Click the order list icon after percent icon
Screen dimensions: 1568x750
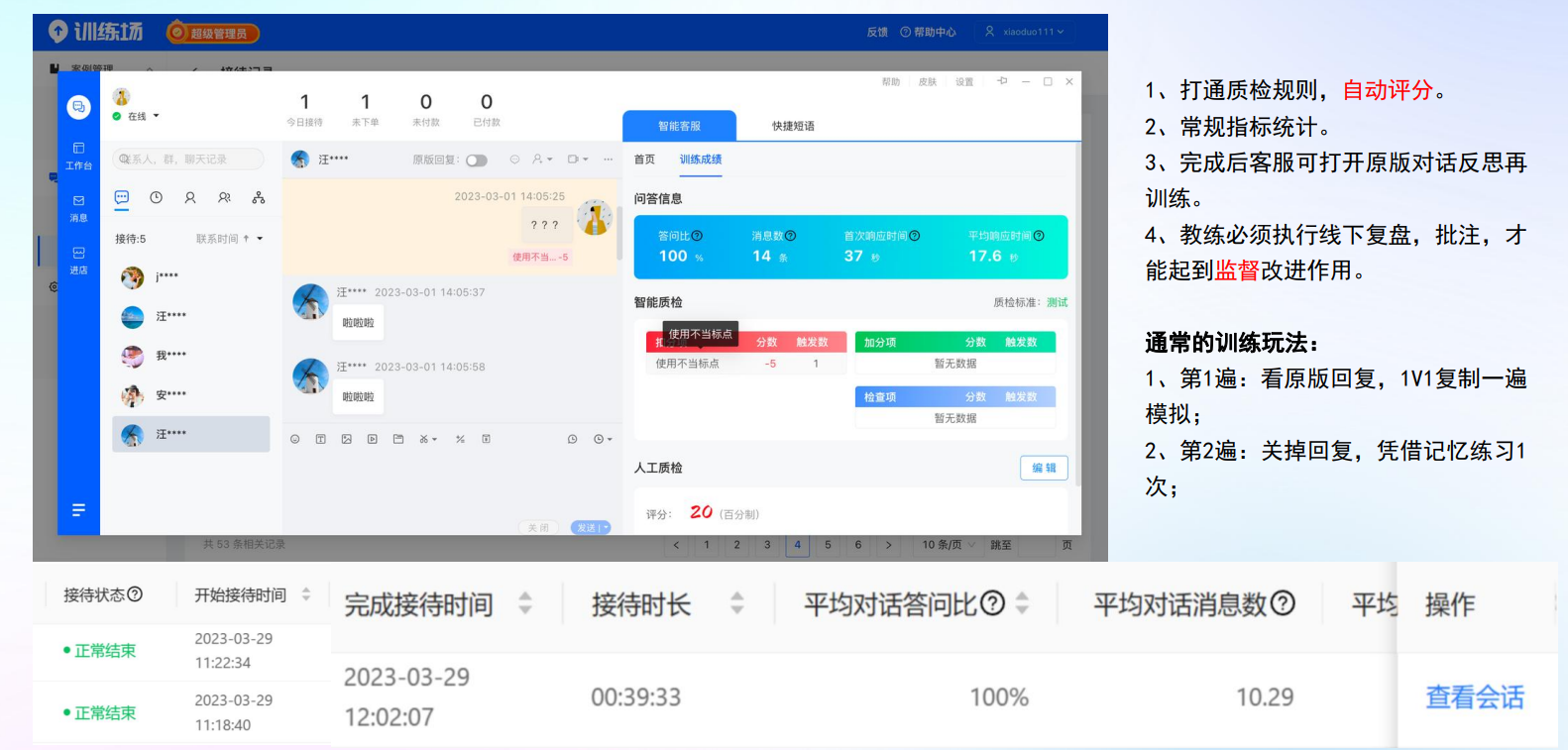coord(486,439)
